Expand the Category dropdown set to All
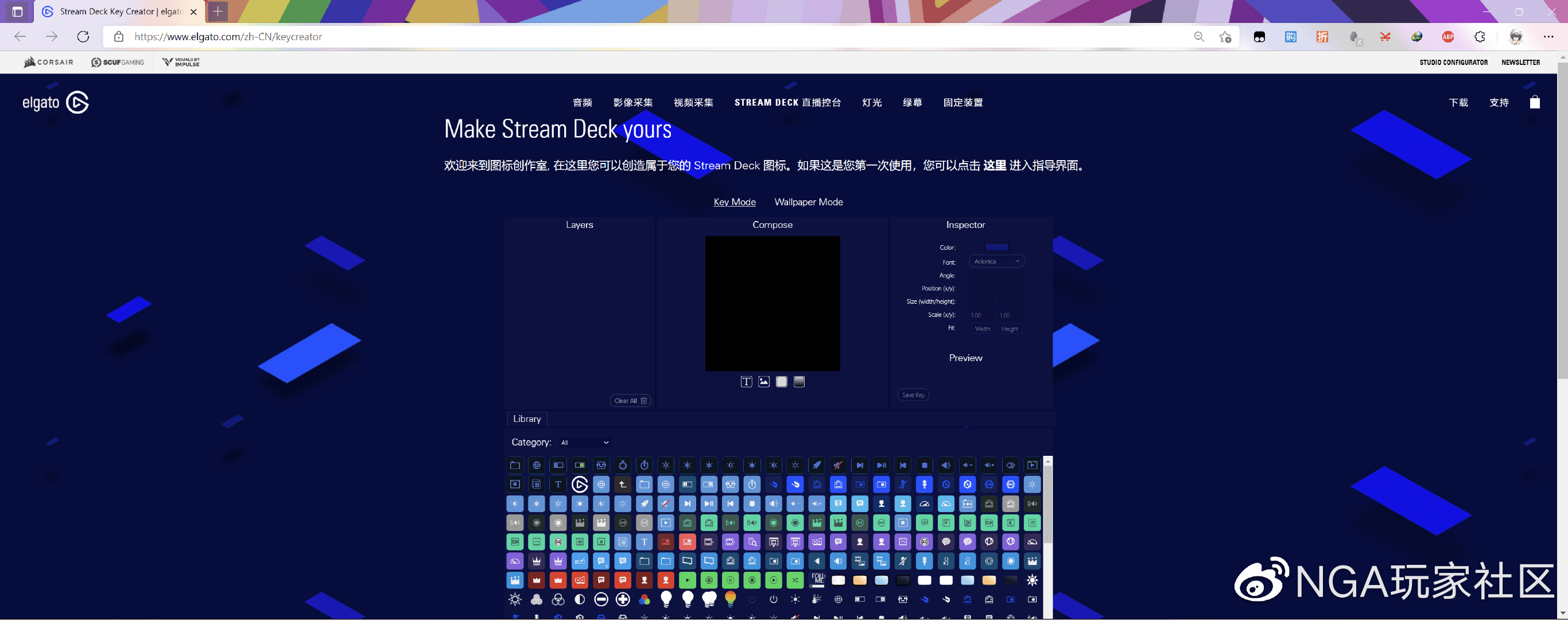 584,443
